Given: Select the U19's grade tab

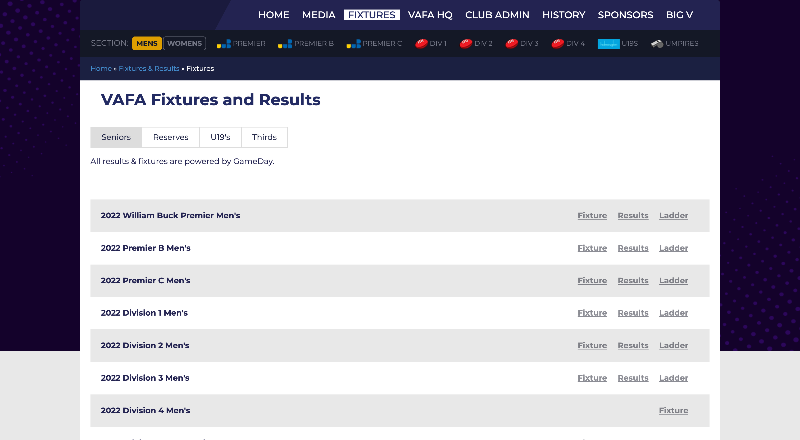Looking at the screenshot, I should (x=220, y=137).
